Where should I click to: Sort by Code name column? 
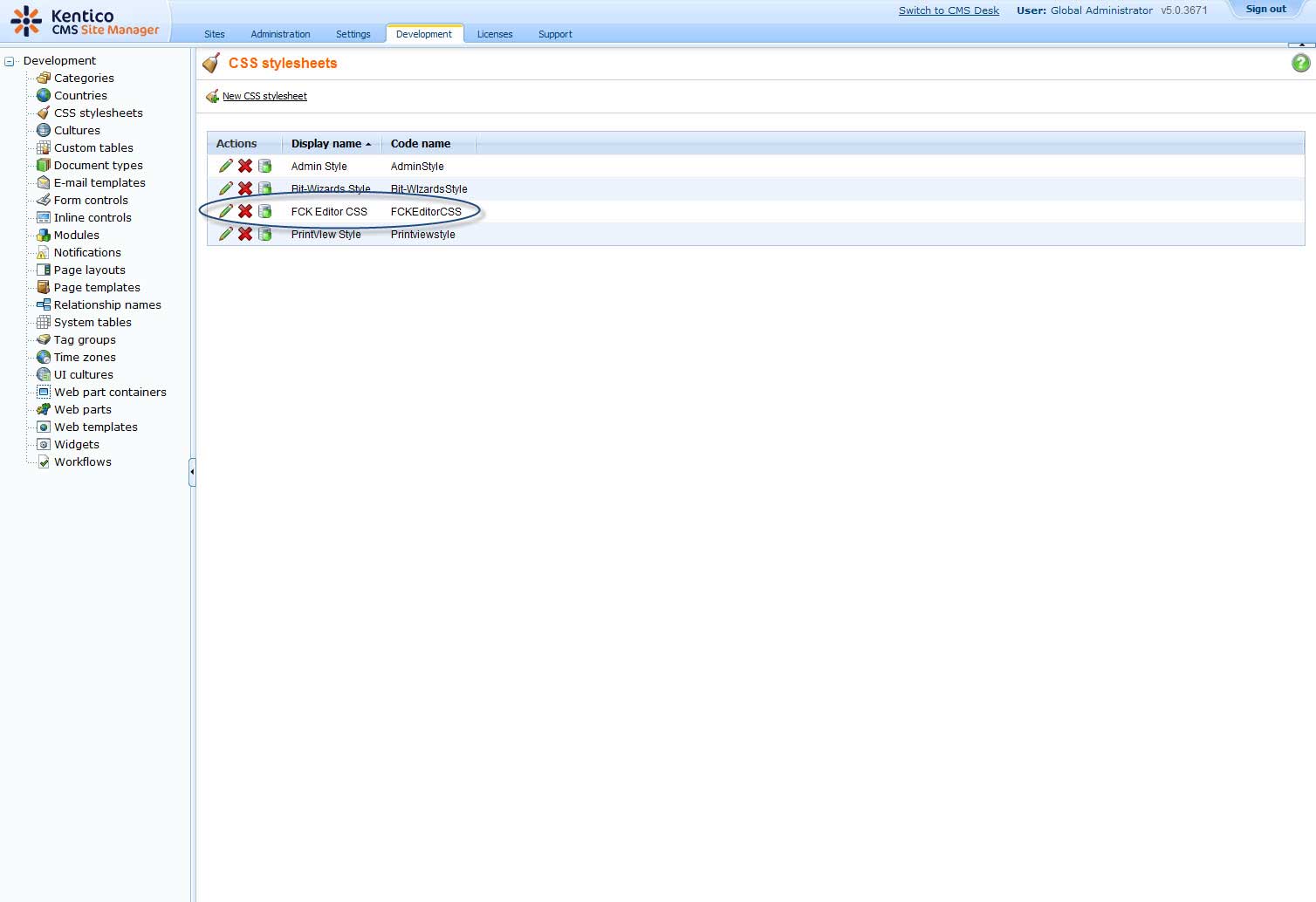tap(421, 144)
